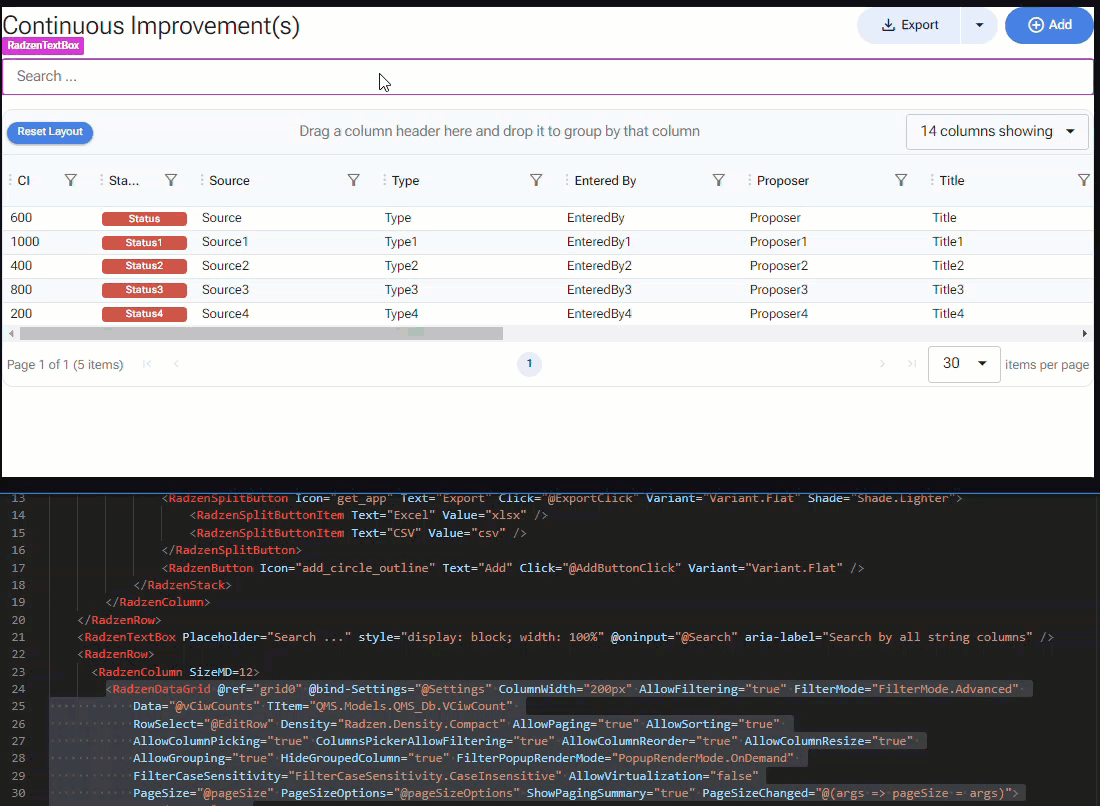Click the Reset Layout button

point(50,132)
